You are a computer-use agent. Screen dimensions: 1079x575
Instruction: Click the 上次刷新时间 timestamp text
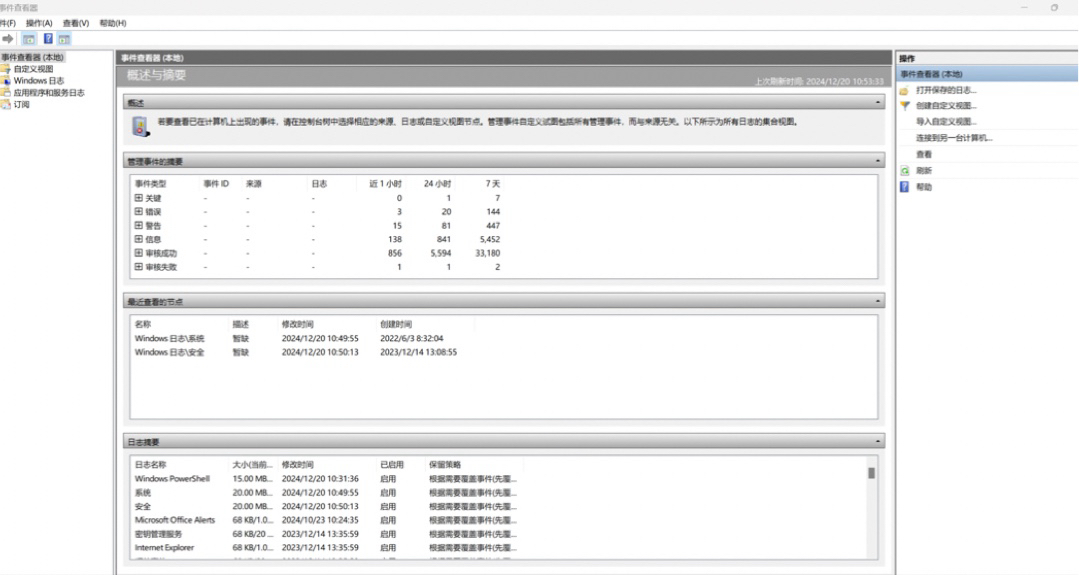pyautogui.click(x=819, y=81)
